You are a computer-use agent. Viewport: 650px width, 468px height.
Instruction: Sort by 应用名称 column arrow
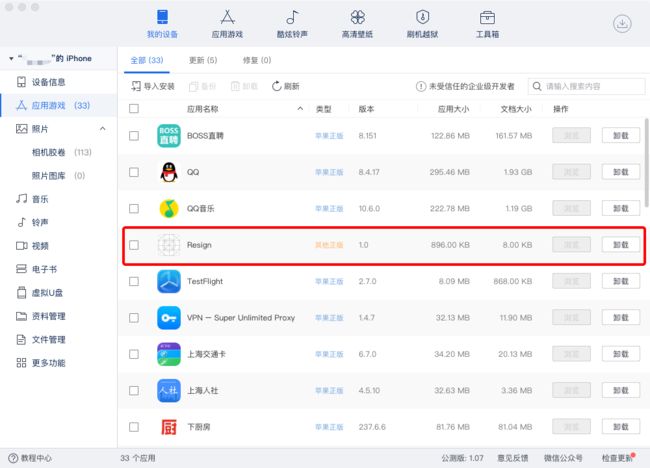[300, 109]
